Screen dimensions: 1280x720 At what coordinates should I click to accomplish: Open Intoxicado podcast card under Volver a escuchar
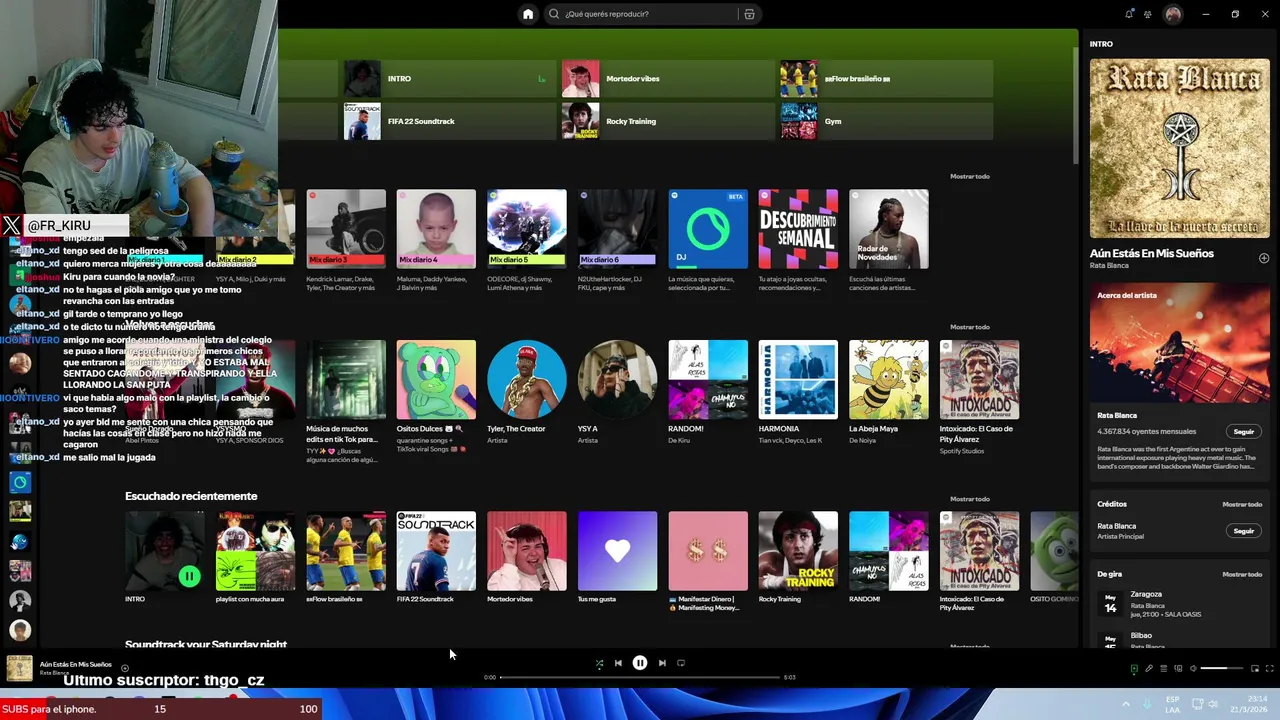pos(979,397)
